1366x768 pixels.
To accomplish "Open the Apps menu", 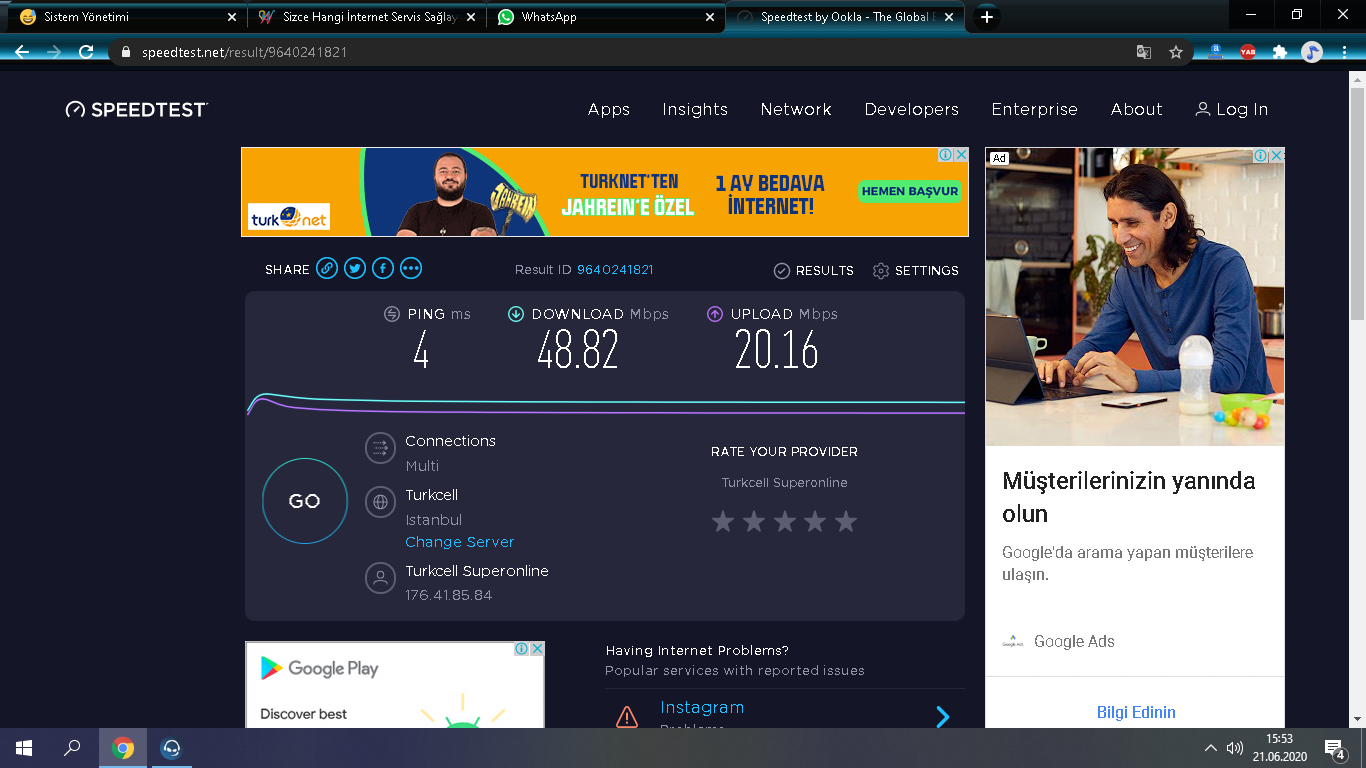I will [x=609, y=109].
